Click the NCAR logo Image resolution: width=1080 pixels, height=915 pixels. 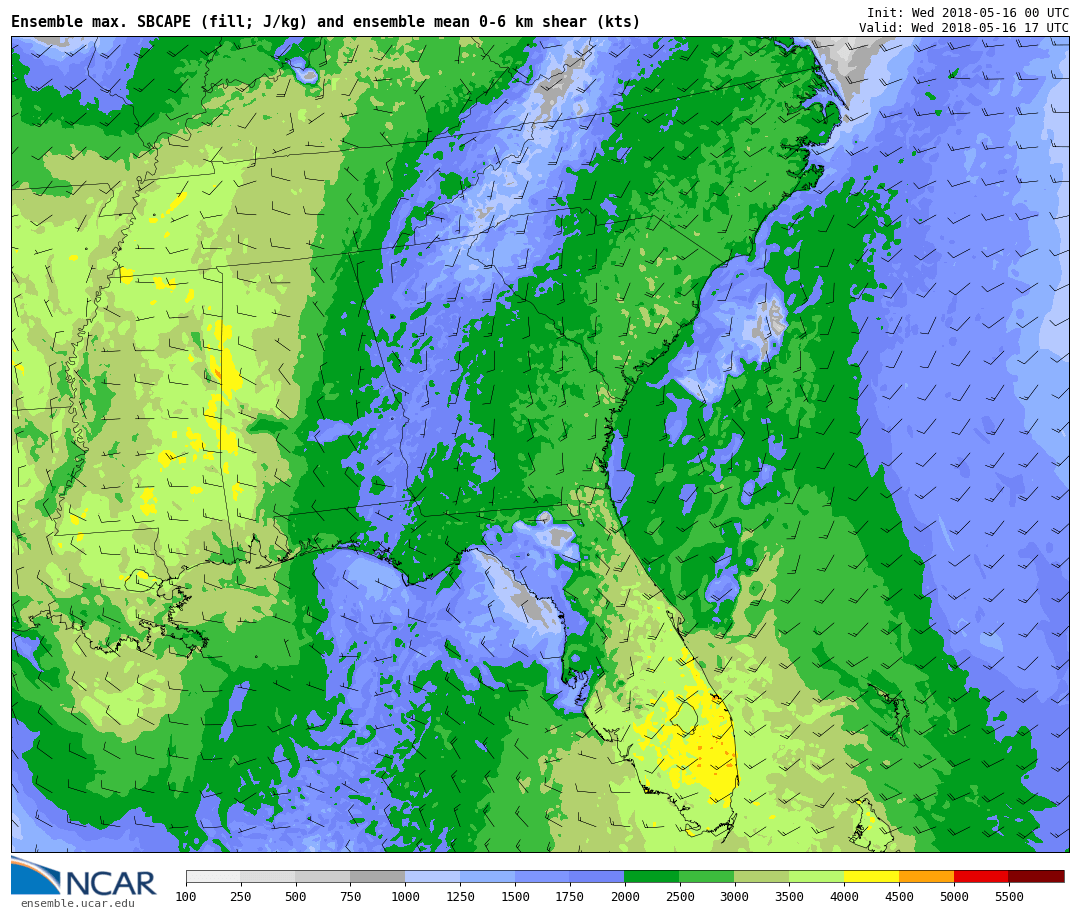pyautogui.click(x=84, y=876)
